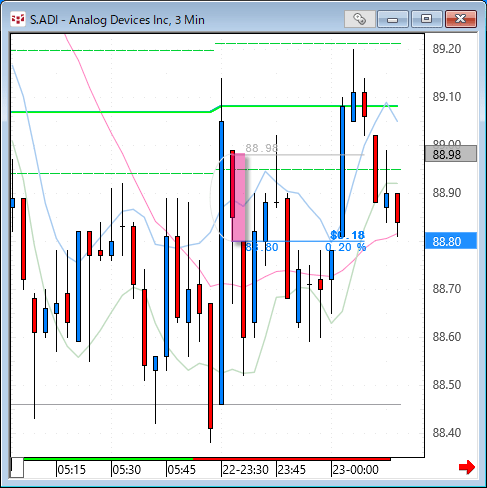Click the 23-00:00 time label

(356, 470)
